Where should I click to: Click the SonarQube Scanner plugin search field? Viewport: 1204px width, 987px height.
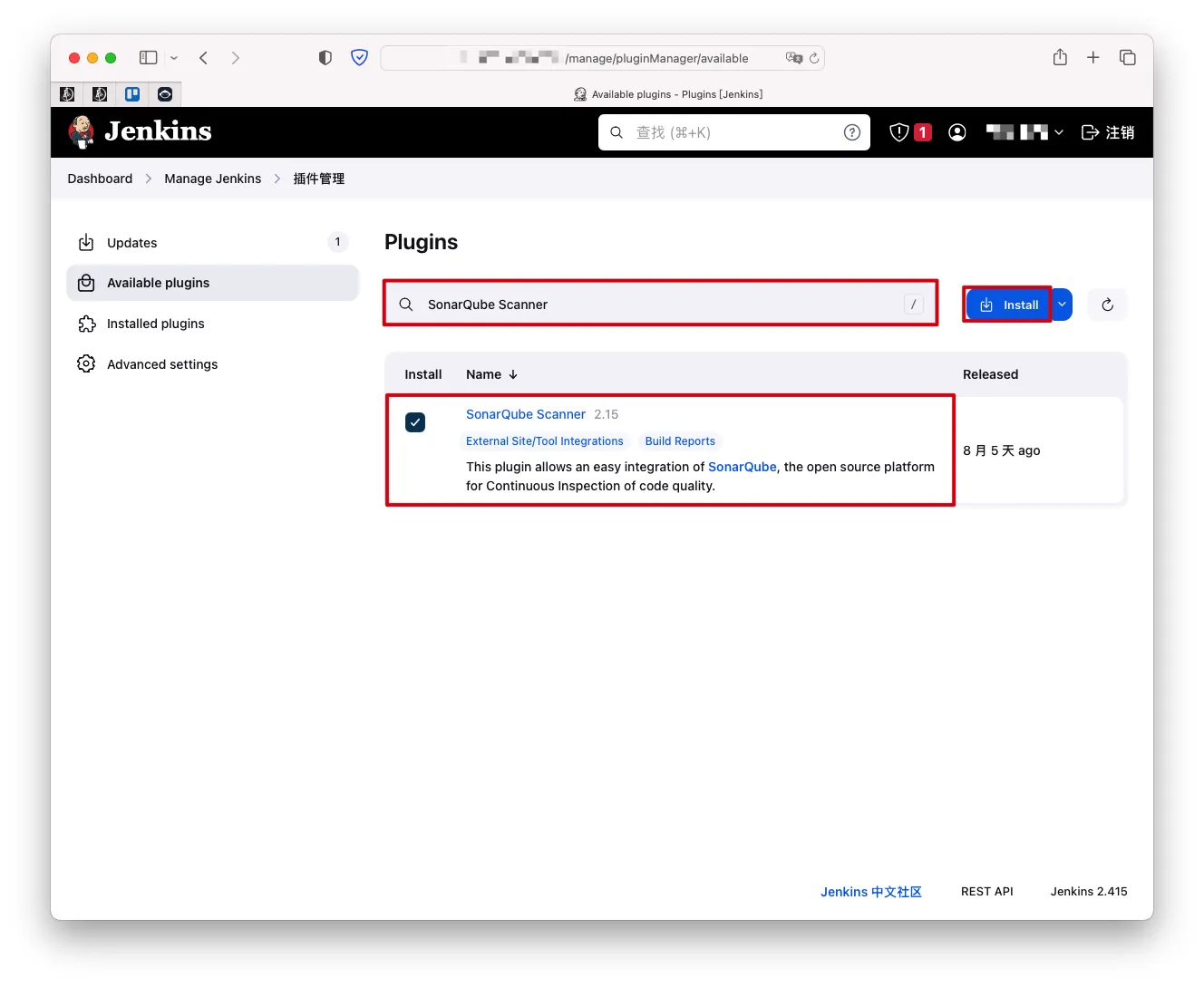tap(661, 305)
